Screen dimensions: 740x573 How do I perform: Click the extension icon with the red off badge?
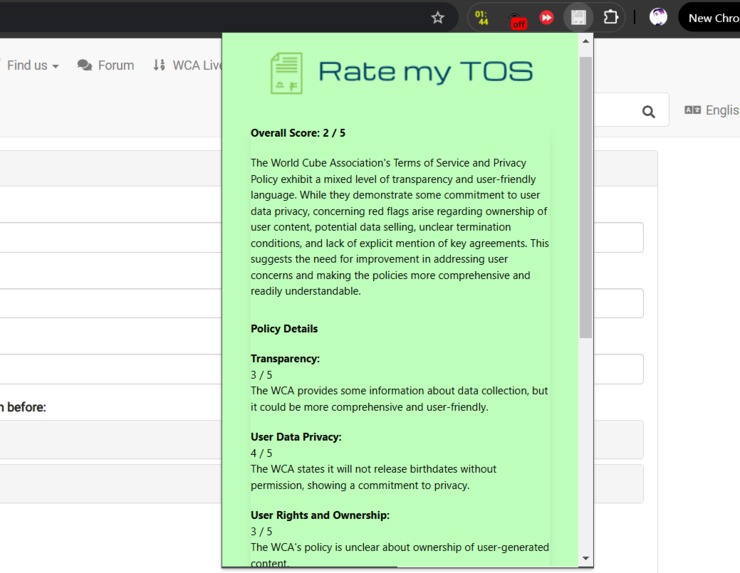click(516, 19)
